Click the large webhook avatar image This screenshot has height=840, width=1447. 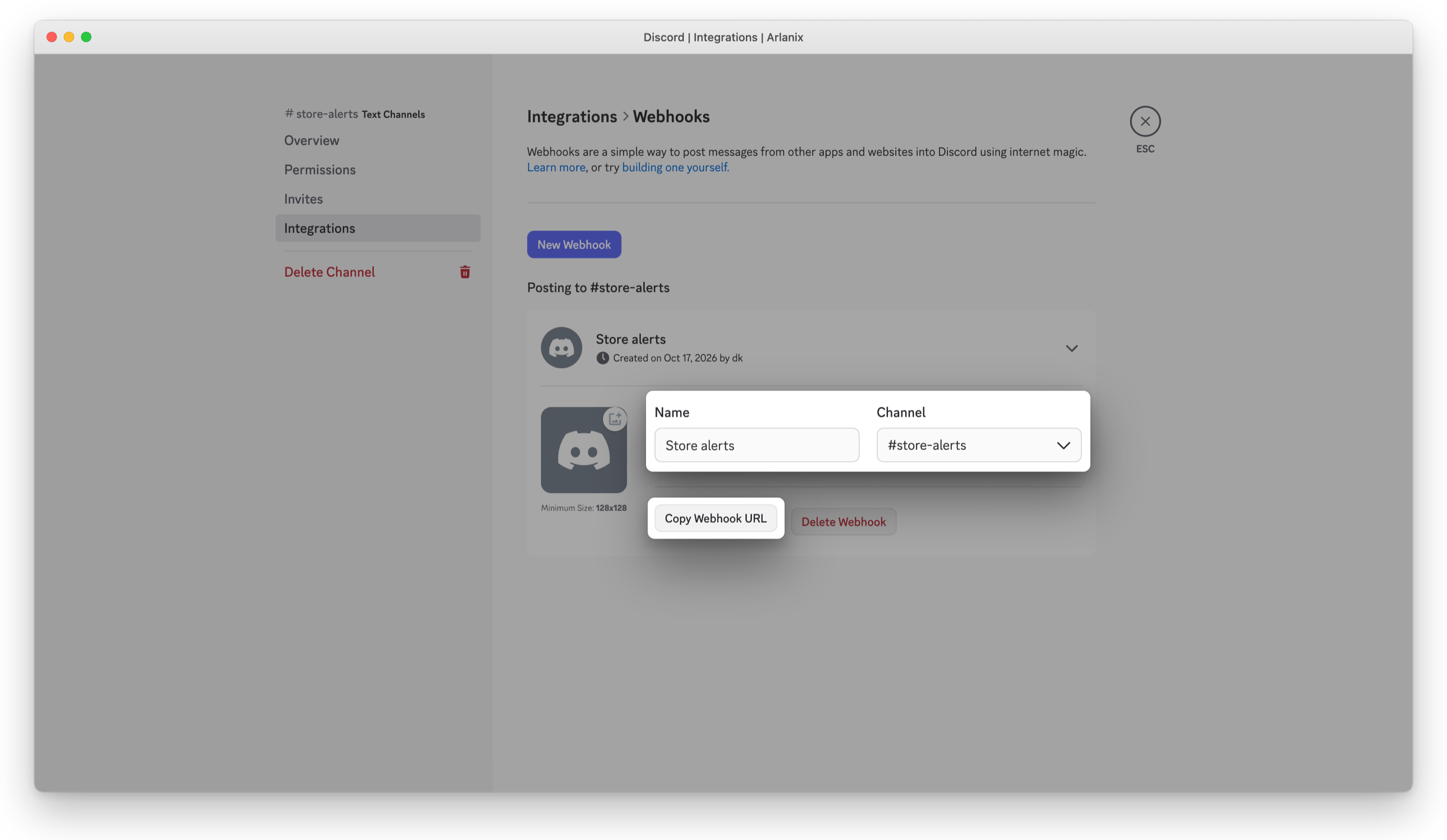coord(583,449)
